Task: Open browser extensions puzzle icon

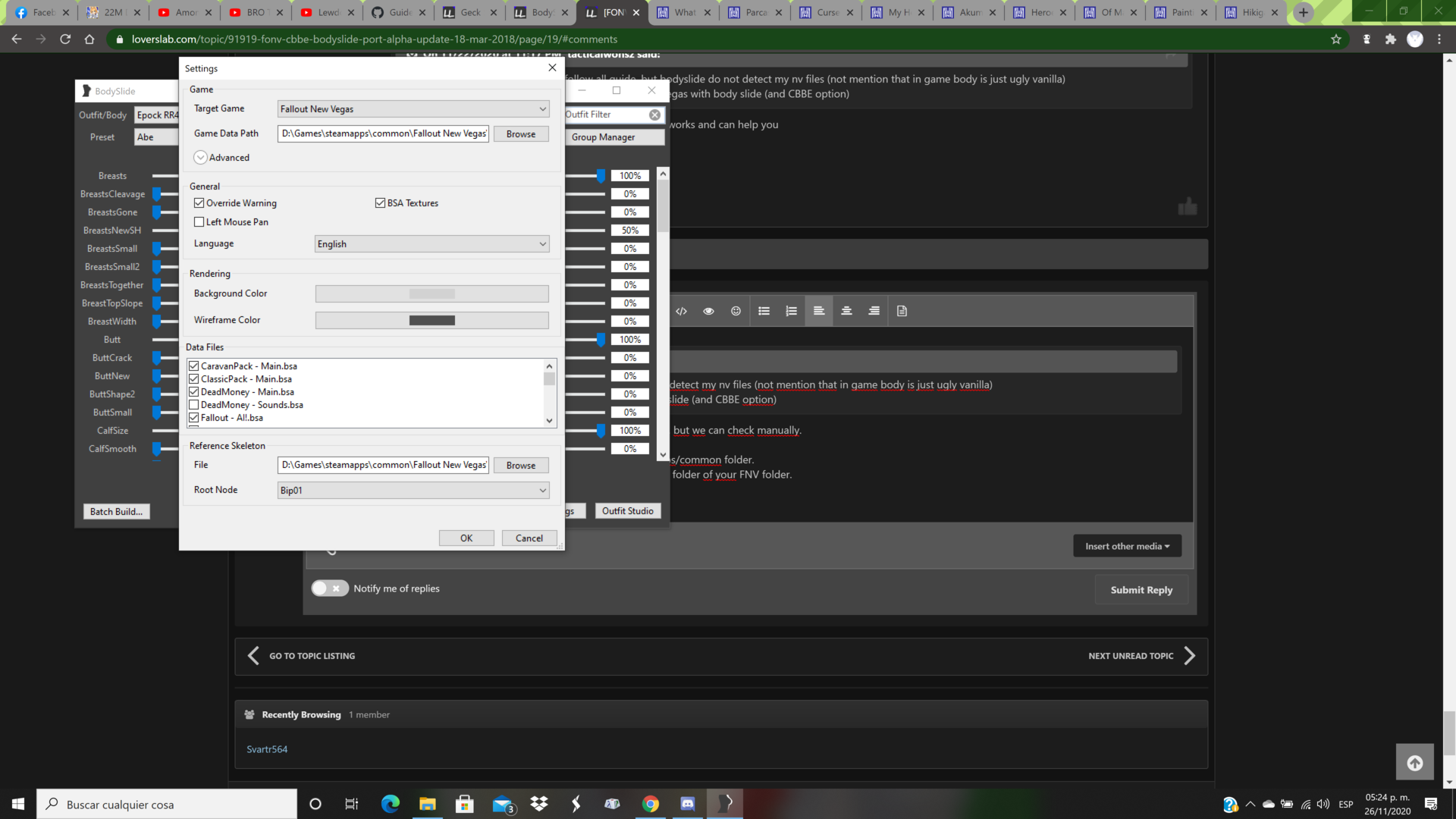Action: pyautogui.click(x=1390, y=39)
